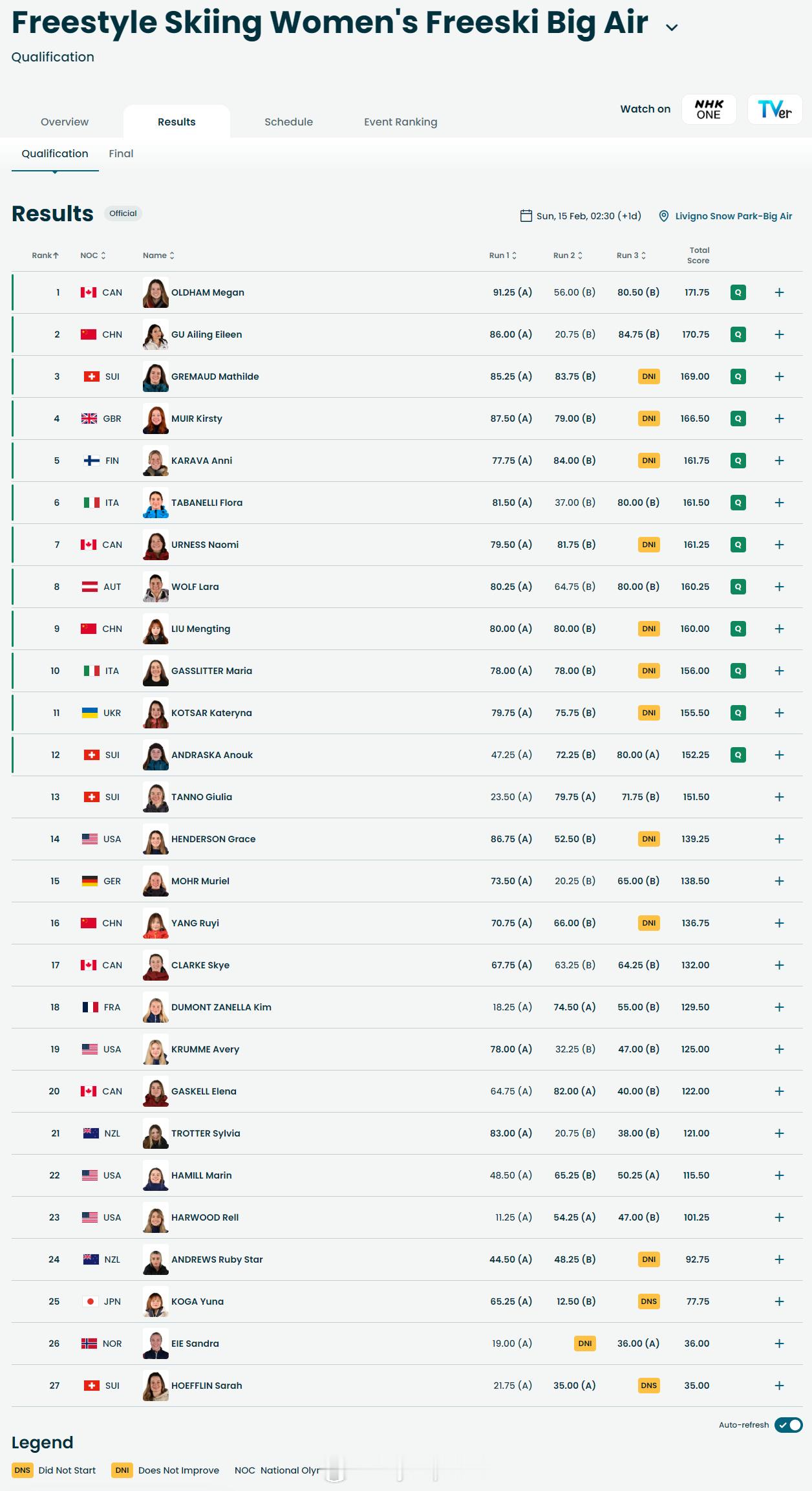This screenshot has width=812, height=1491.
Task: Click the Livigno Snow Park location pin icon
Action: pyautogui.click(x=663, y=216)
